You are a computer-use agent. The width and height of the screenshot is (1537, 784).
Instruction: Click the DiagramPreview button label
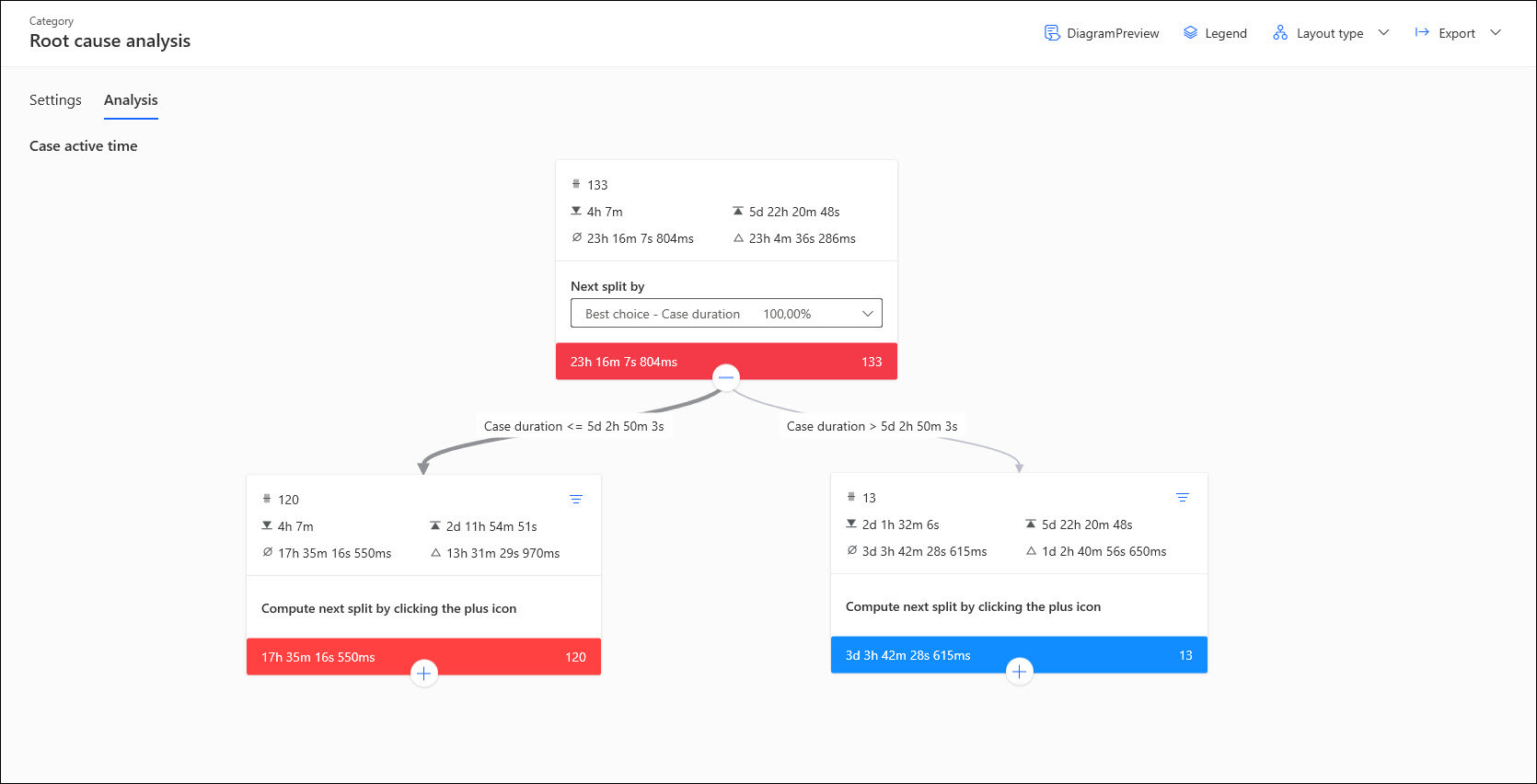tap(1113, 34)
